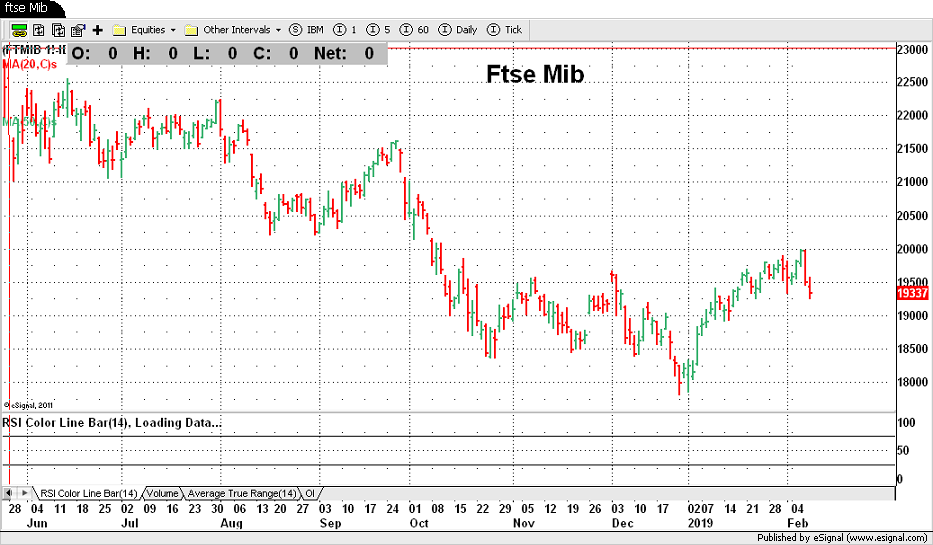933x545 pixels.
Task: Click the RSI 50 scale label
Action: point(903,450)
